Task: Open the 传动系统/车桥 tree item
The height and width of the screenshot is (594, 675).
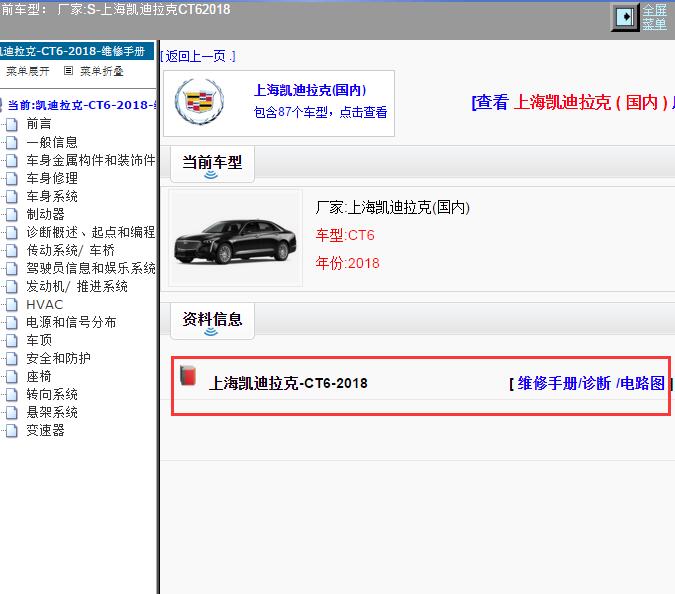Action: [x=71, y=250]
